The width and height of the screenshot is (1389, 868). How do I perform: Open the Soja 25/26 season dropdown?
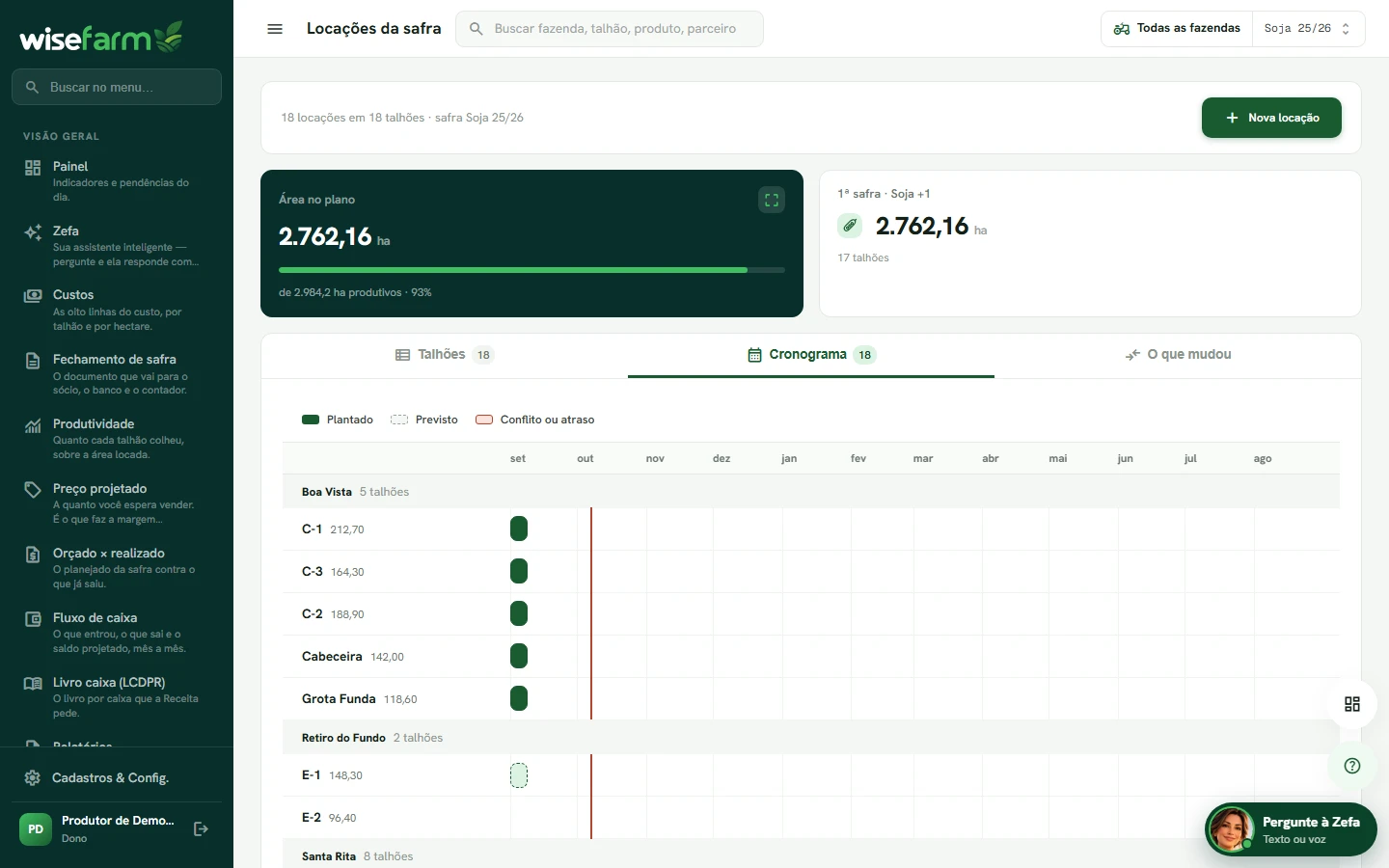[1308, 29]
